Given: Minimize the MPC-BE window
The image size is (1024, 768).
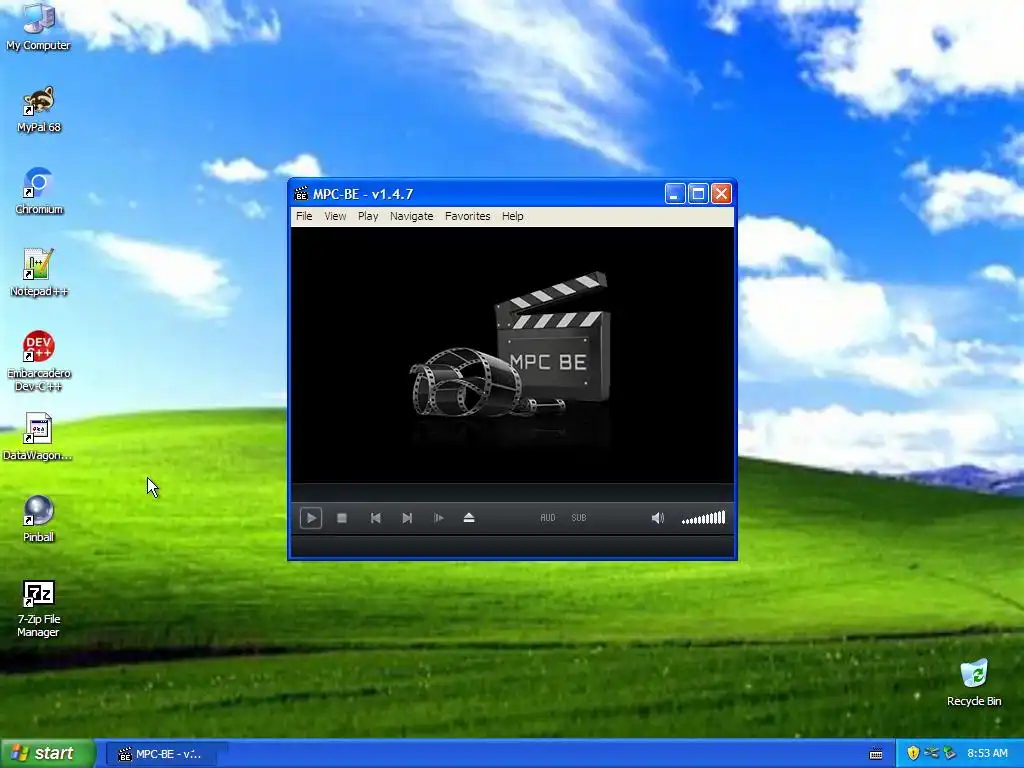Looking at the screenshot, I should (675, 194).
